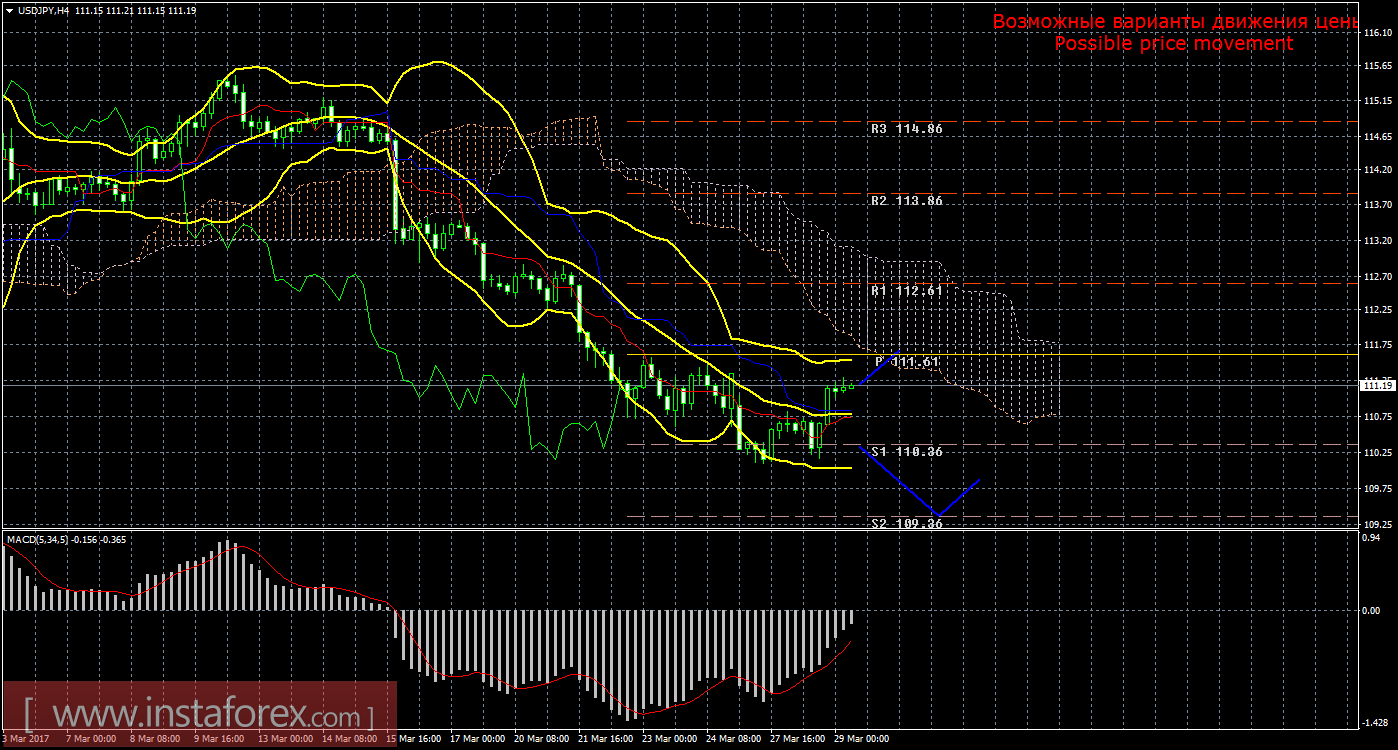Click the 29 Mar 00:00 time axis label

pos(860,740)
